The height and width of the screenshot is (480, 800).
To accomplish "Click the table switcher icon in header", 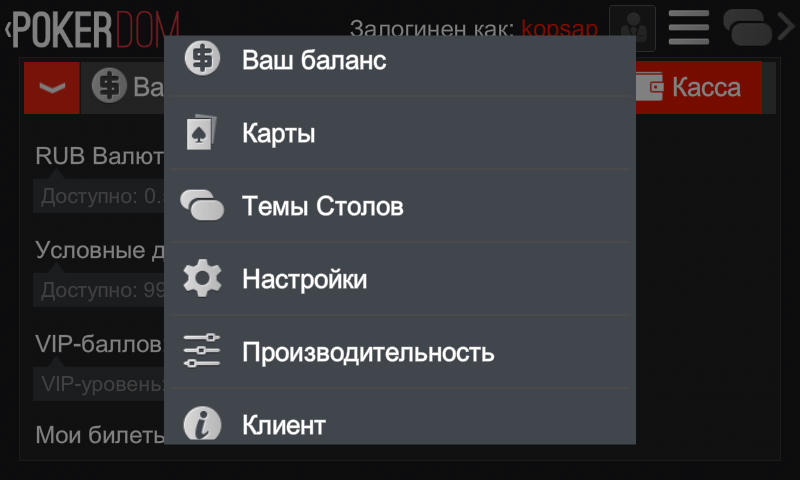I will (747, 28).
